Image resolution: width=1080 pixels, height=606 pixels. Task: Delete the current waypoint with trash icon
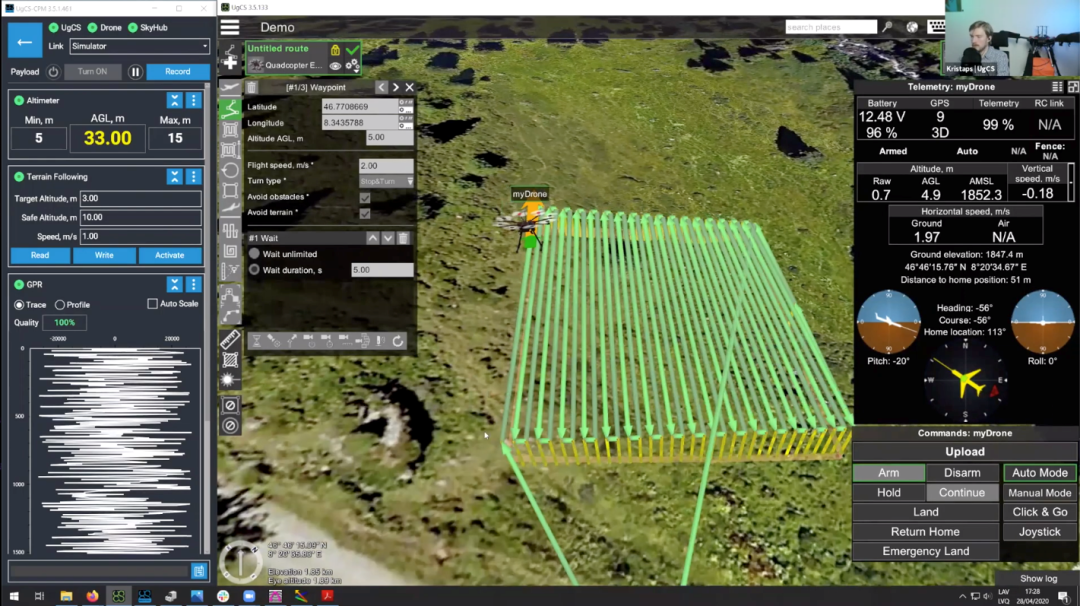click(252, 87)
